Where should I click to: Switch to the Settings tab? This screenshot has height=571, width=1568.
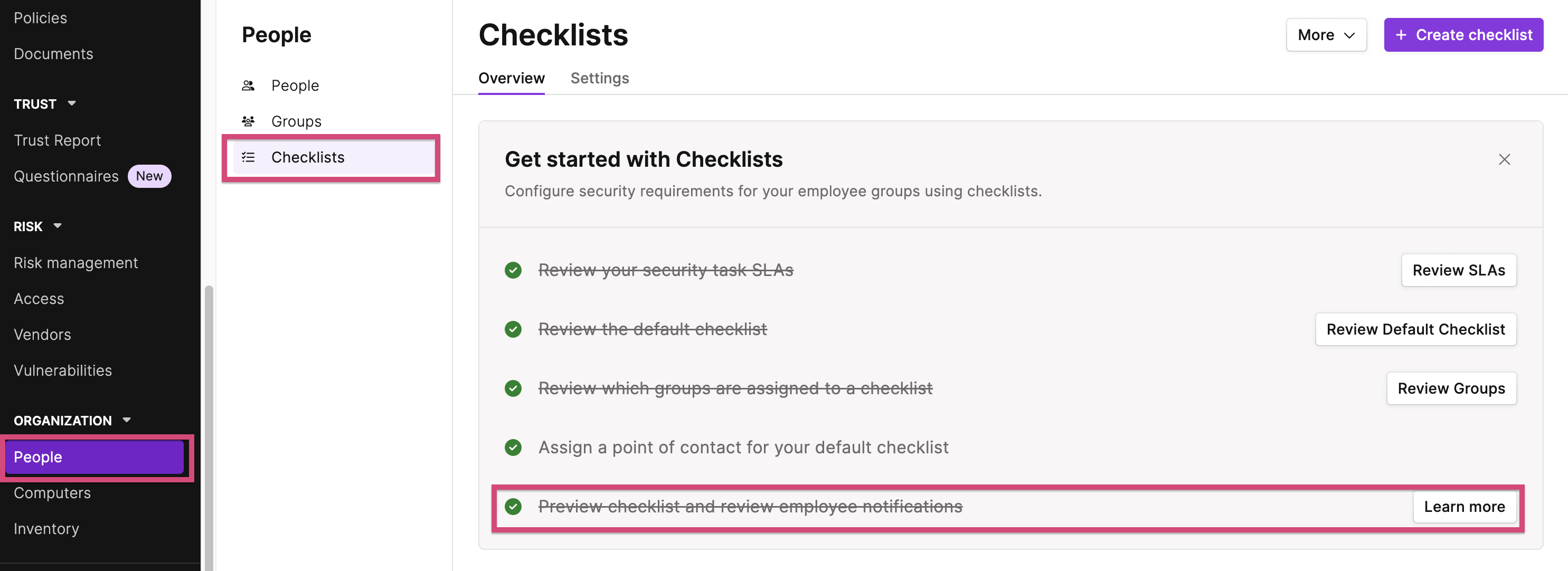[599, 79]
